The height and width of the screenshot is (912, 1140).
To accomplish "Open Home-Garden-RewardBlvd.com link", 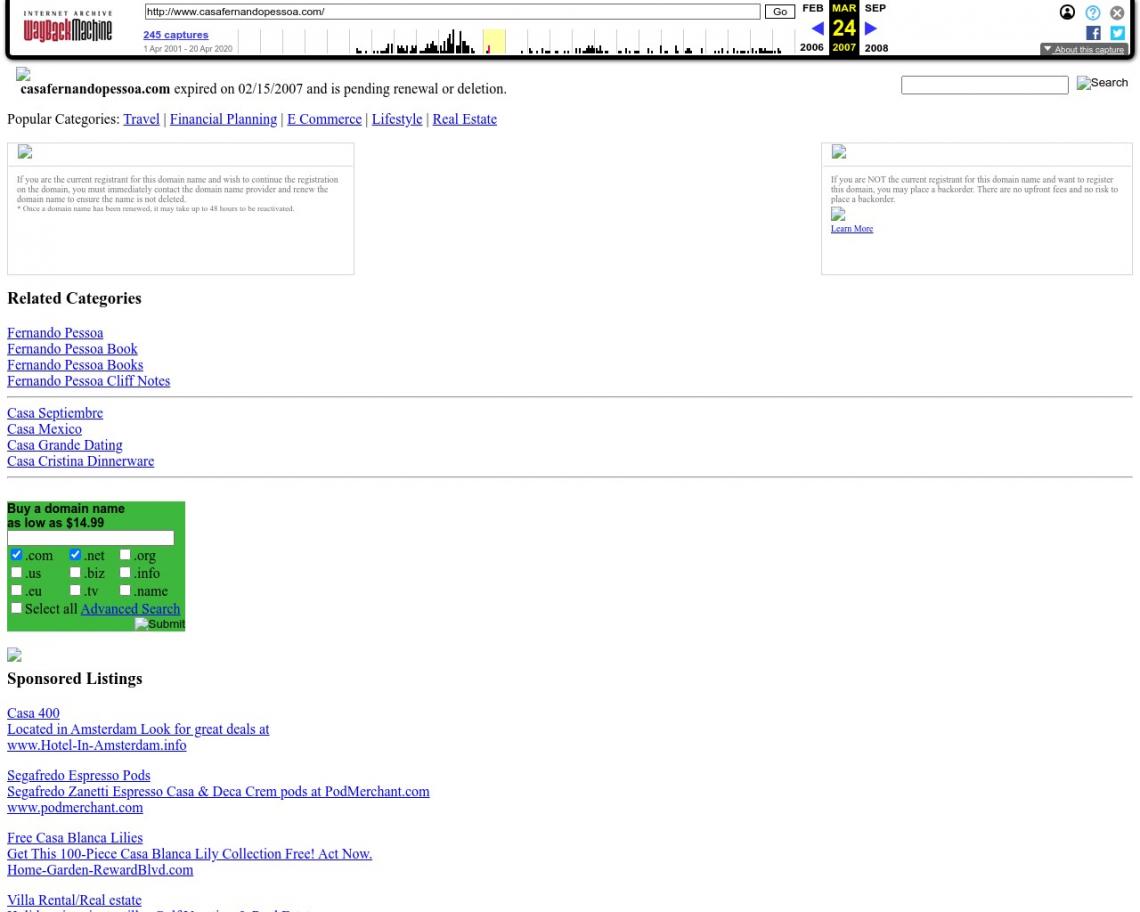I will pyautogui.click(x=100, y=871).
